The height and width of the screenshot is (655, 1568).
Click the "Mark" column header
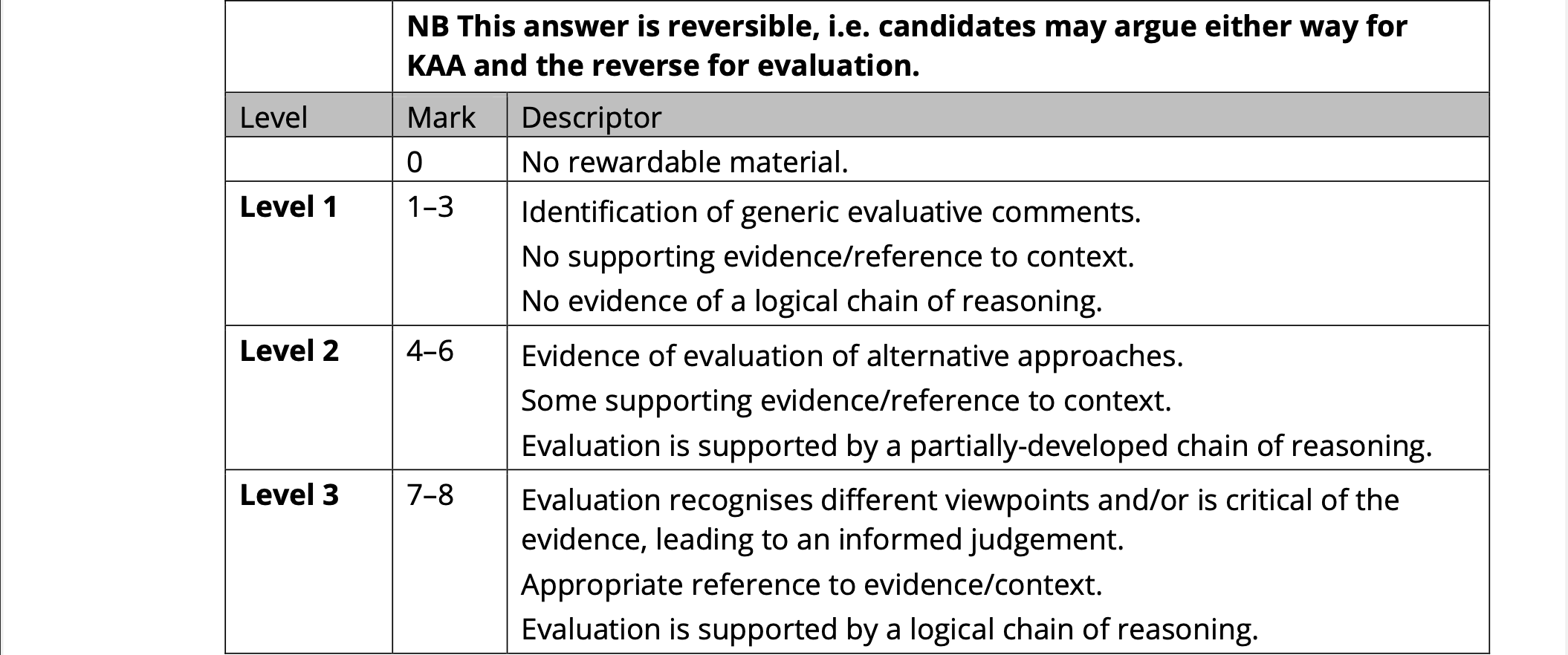pyautogui.click(x=441, y=117)
